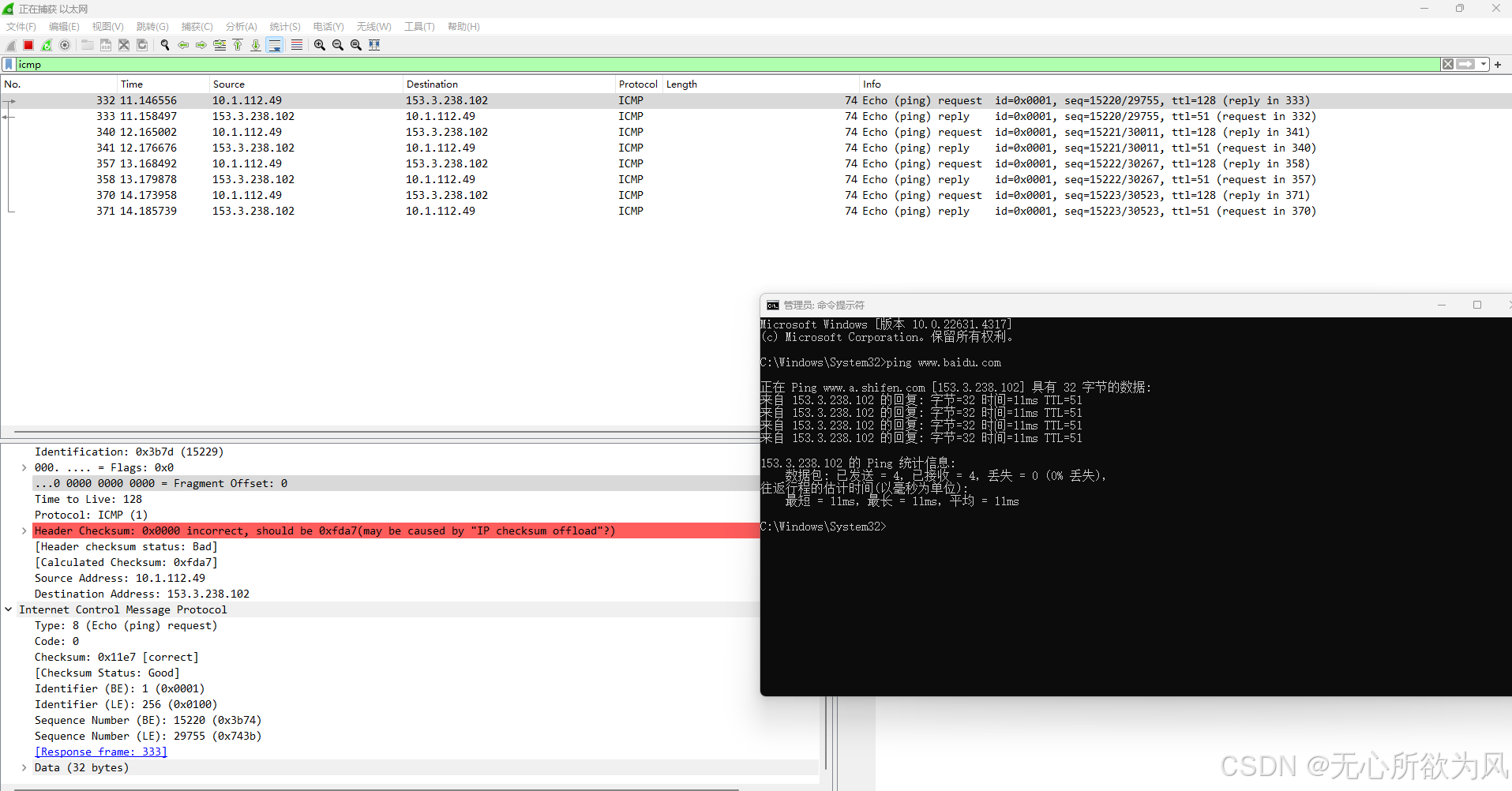Expand the Flags: 0x0 field

coord(24,468)
